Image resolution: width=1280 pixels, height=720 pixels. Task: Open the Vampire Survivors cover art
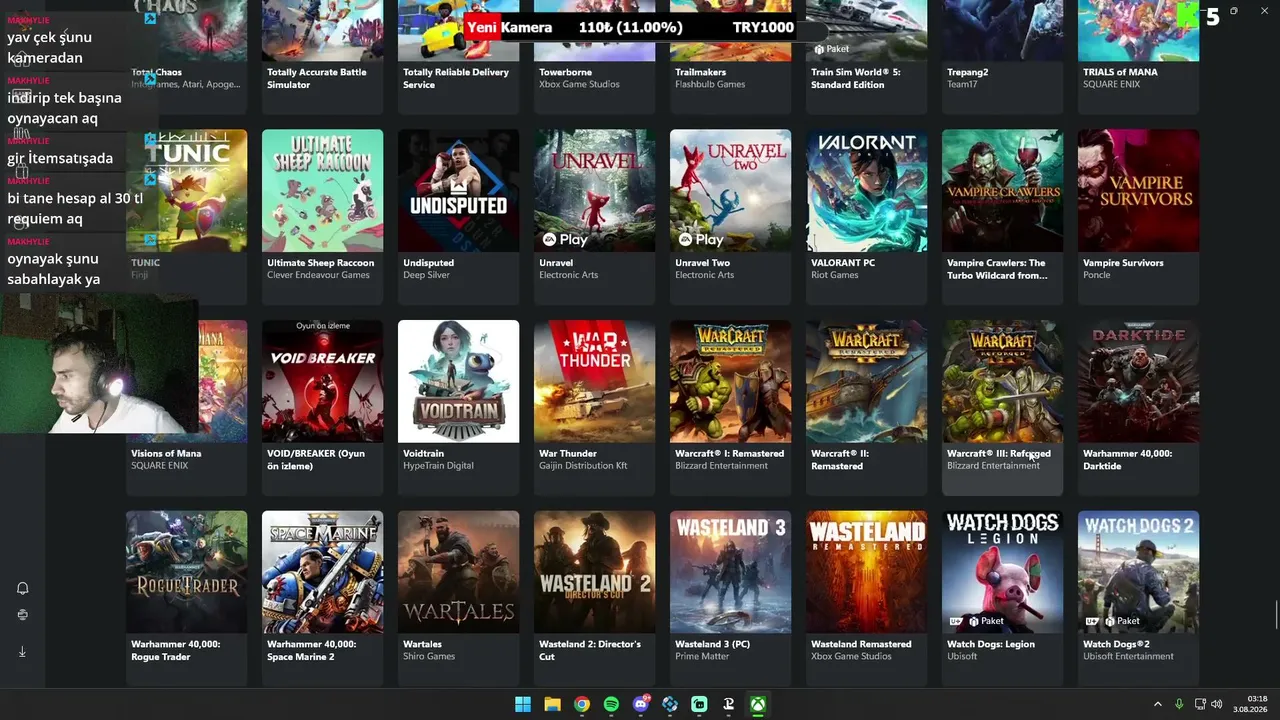click(1138, 190)
